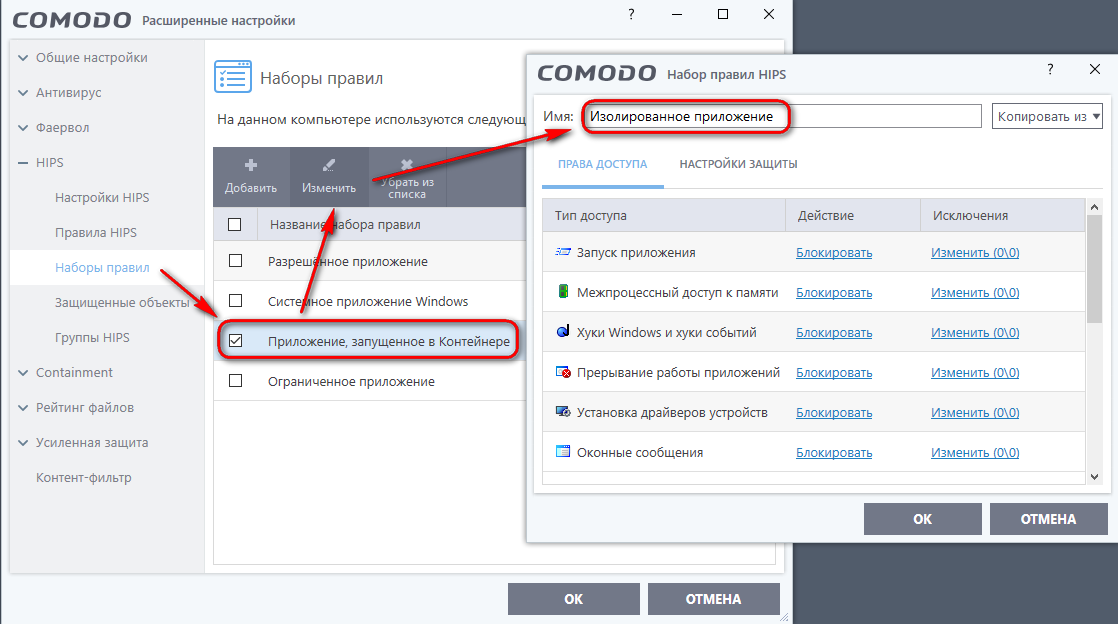Click the Оконные сообщения row icon
This screenshot has width=1118, height=624.
point(563,451)
